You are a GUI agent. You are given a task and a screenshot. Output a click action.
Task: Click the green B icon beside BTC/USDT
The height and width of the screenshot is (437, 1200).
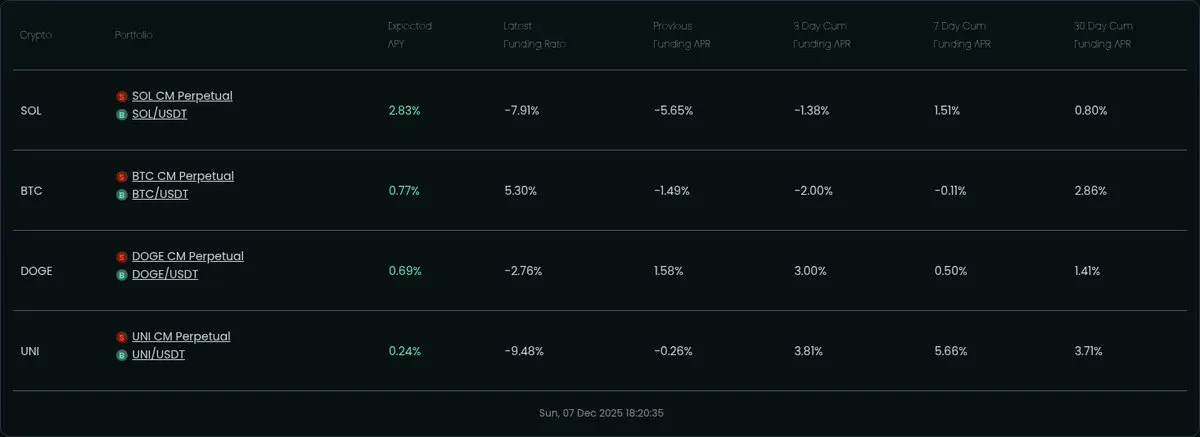(x=122, y=194)
